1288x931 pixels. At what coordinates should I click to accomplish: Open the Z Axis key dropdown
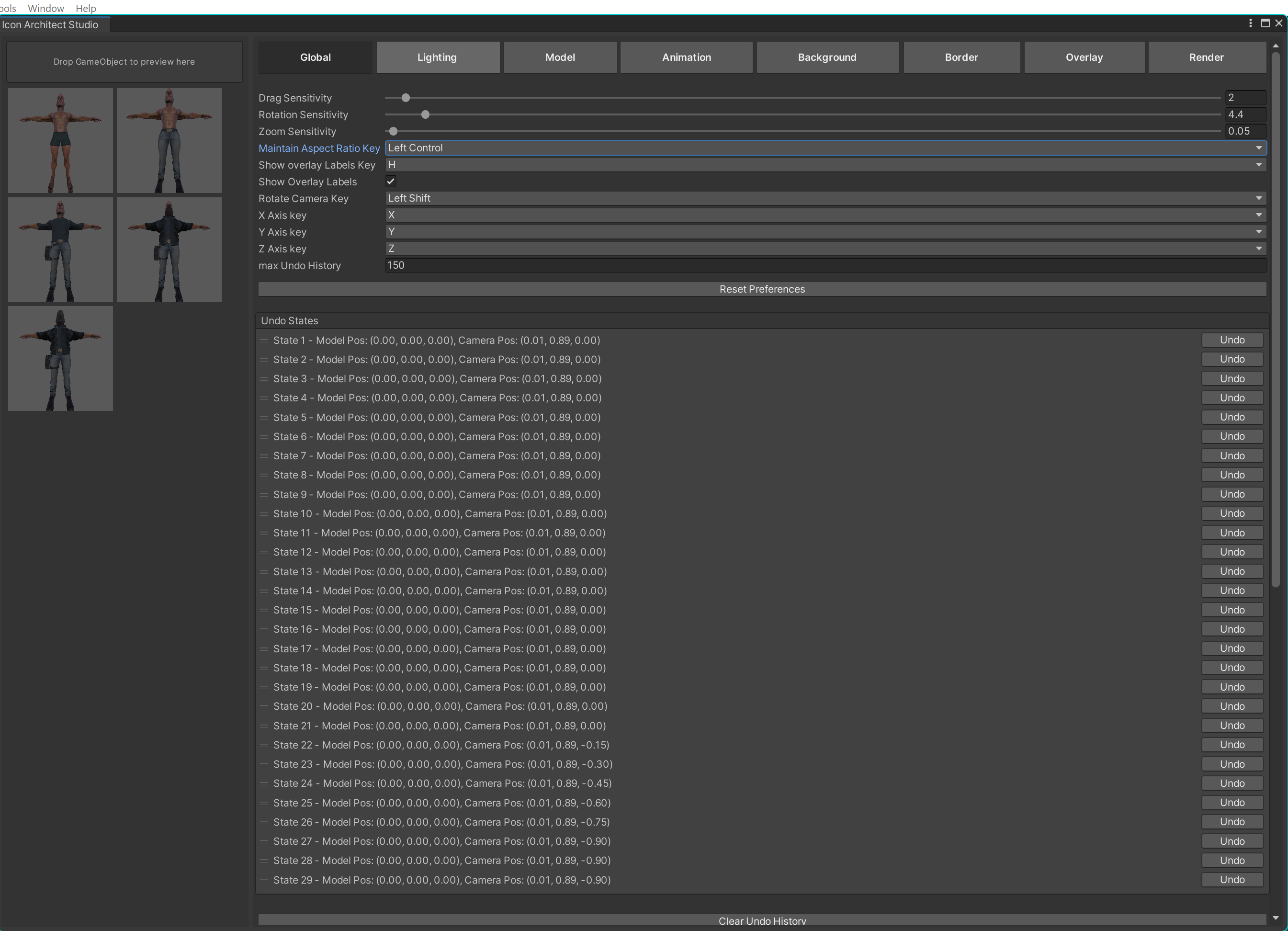[825, 249]
